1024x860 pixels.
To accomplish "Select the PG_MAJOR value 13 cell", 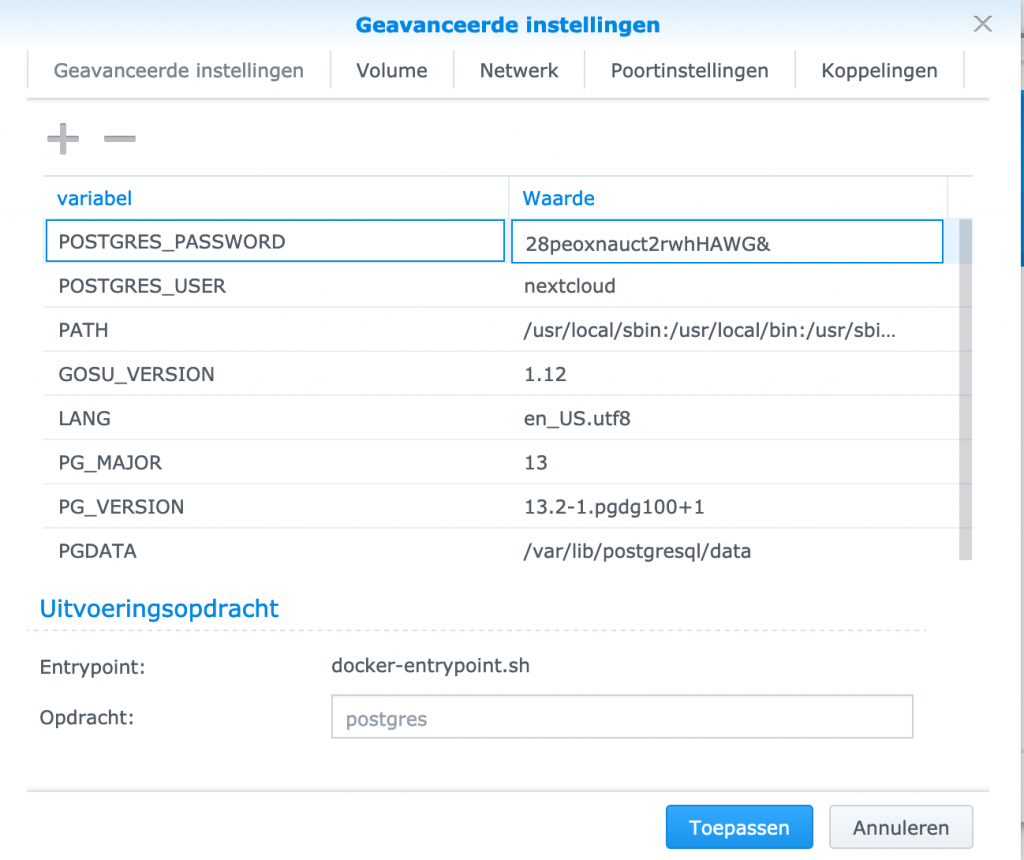I will coord(728,462).
